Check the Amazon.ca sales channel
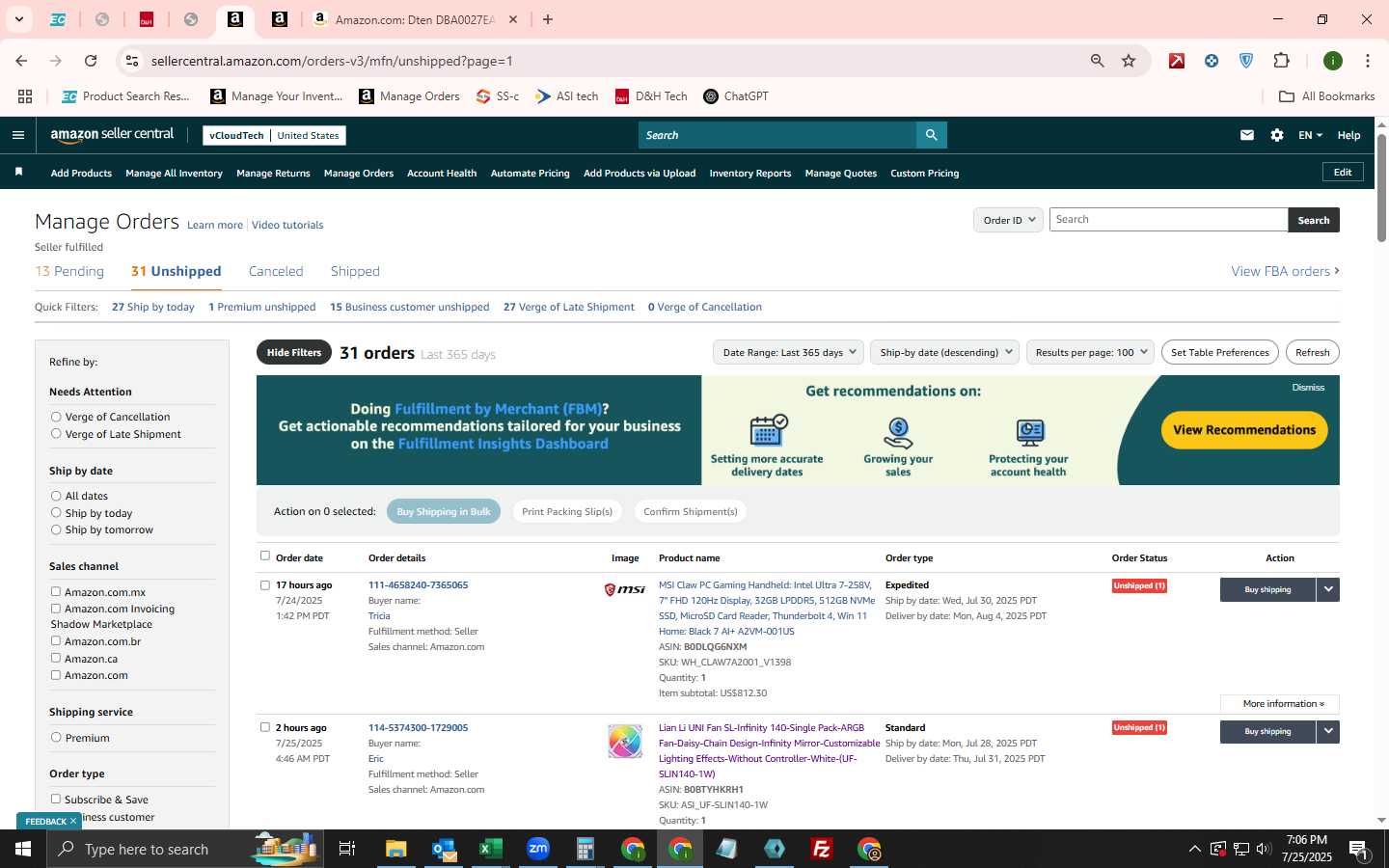The height and width of the screenshot is (868, 1389). 56,658
